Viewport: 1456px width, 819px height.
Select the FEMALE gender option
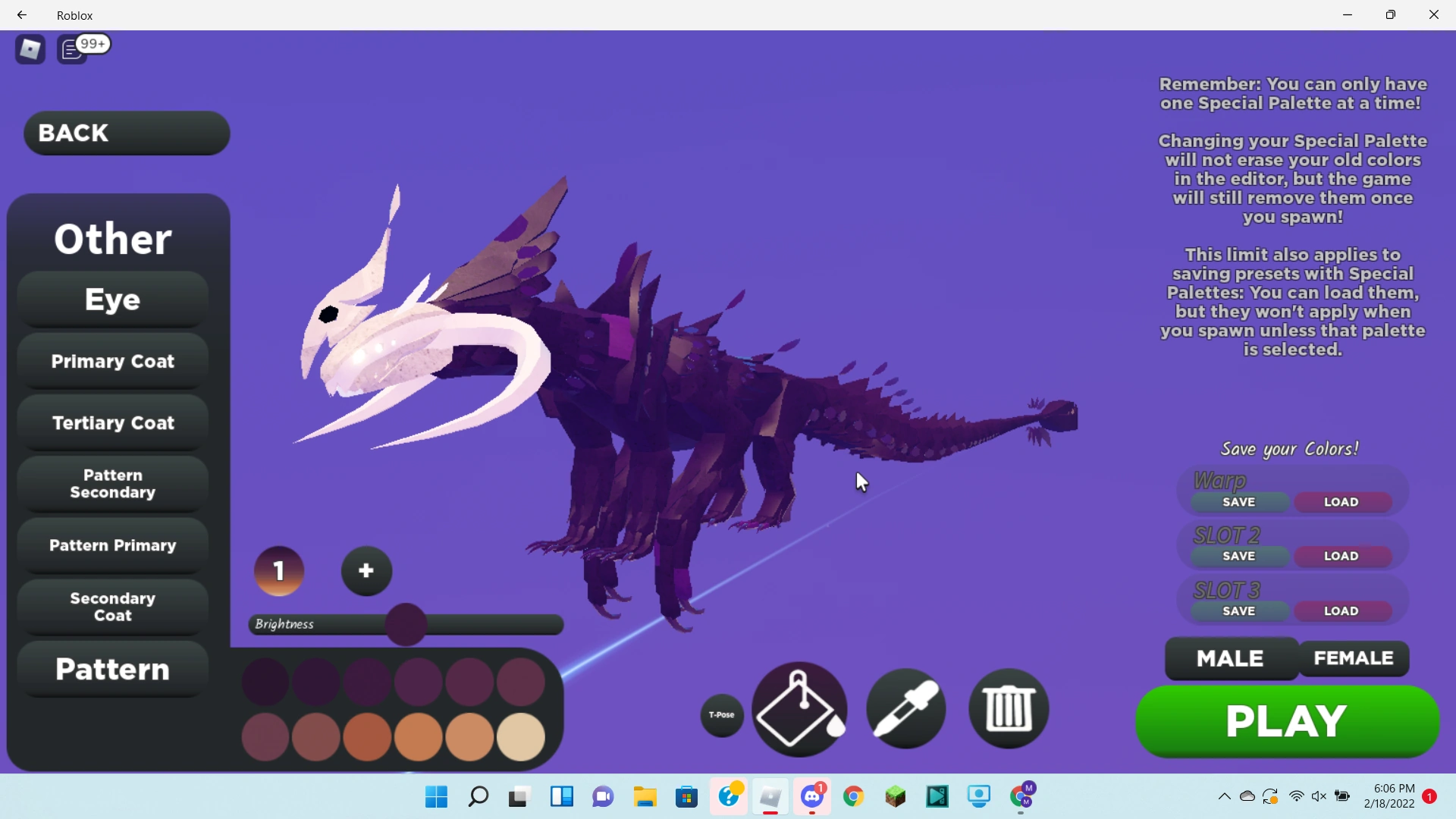[x=1354, y=658]
